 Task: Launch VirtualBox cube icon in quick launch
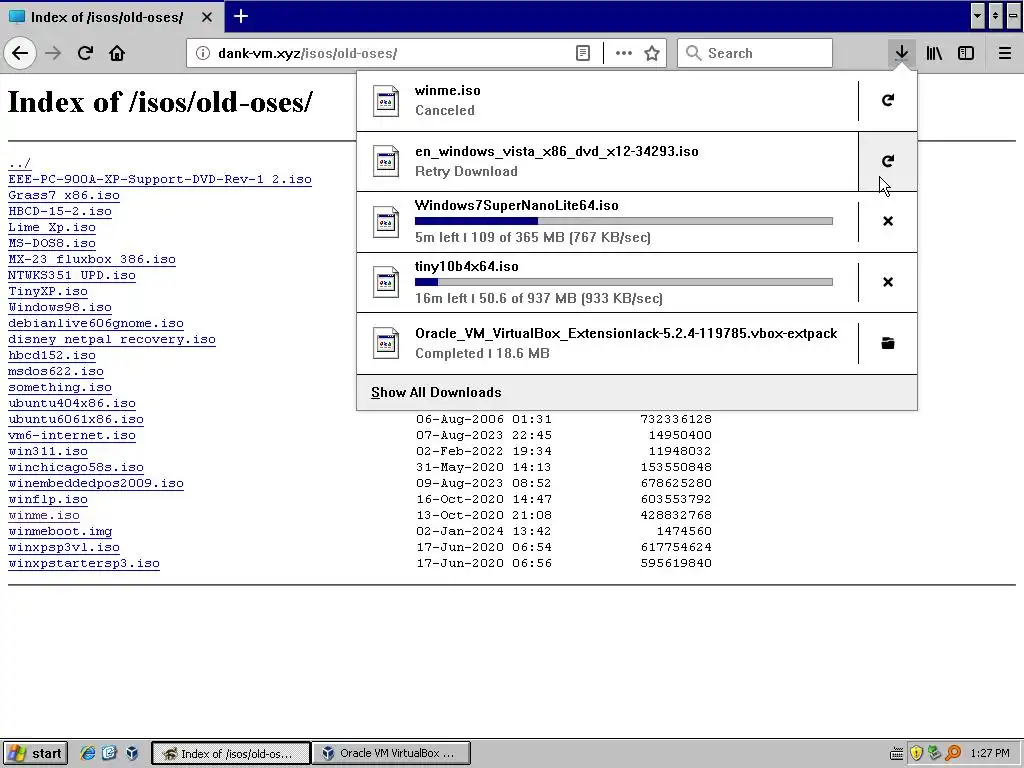[132, 753]
